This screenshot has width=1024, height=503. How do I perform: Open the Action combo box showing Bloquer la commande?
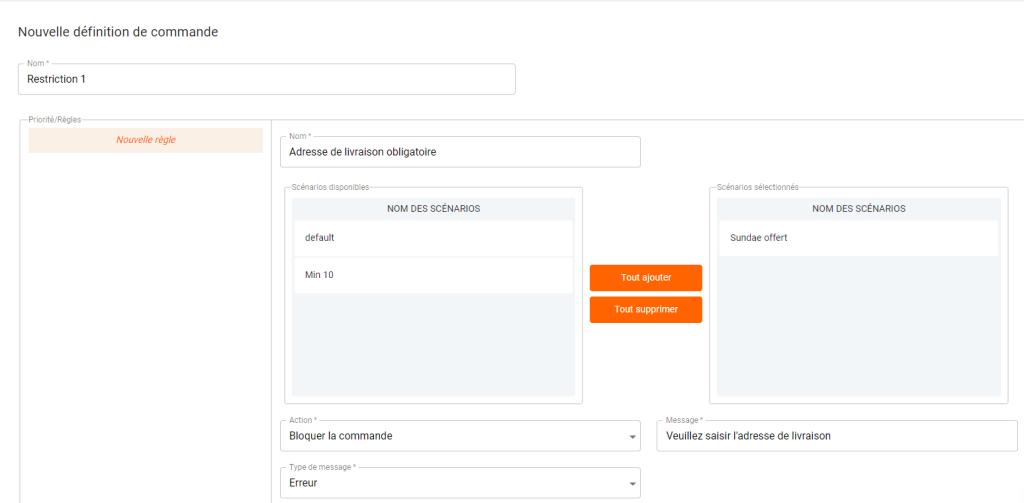tap(460, 436)
